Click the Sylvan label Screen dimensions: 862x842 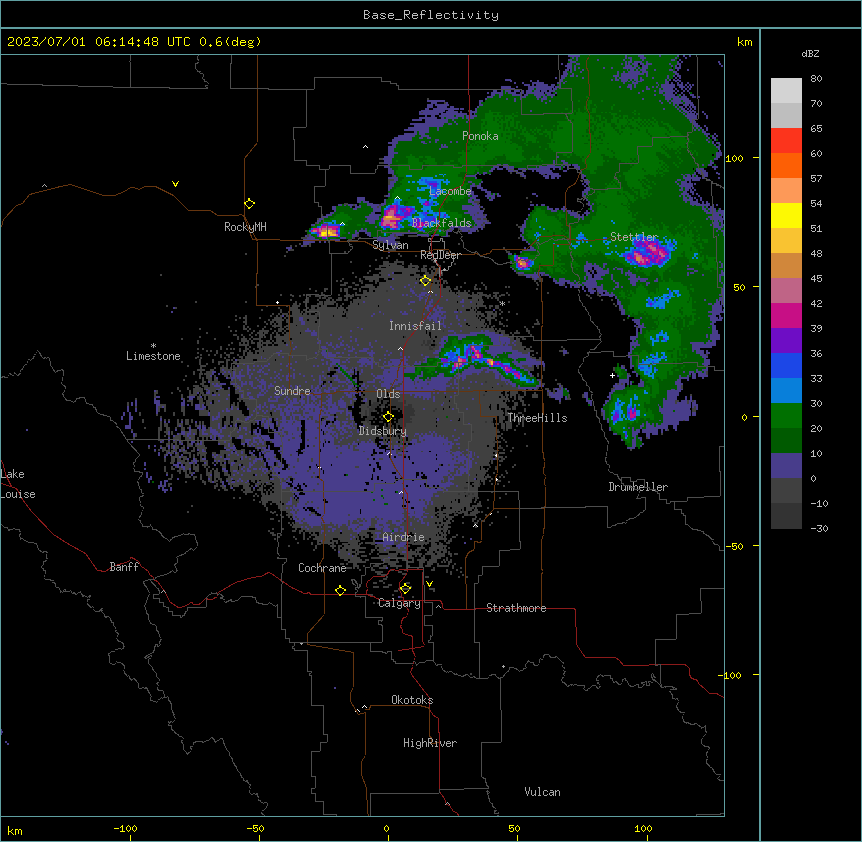click(390, 245)
